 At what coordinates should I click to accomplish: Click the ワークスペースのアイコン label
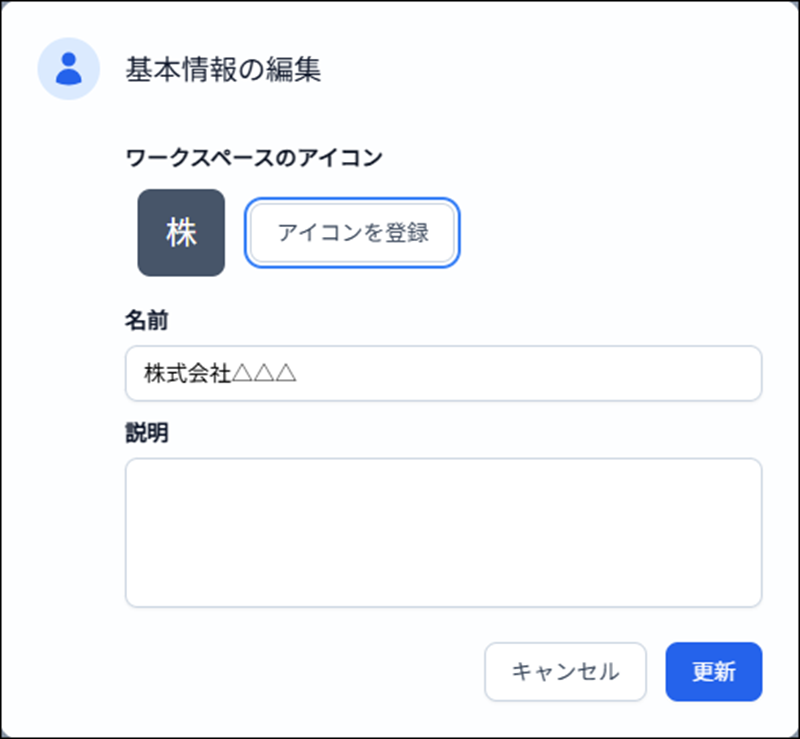click(255, 157)
